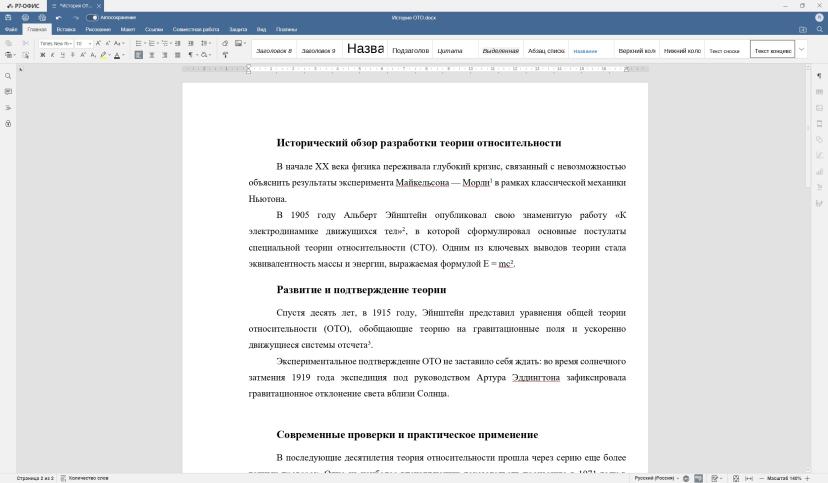Image resolution: width=828 pixels, height=483 pixels.
Task: Apply the Заголовок 9 style
Action: 318,51
